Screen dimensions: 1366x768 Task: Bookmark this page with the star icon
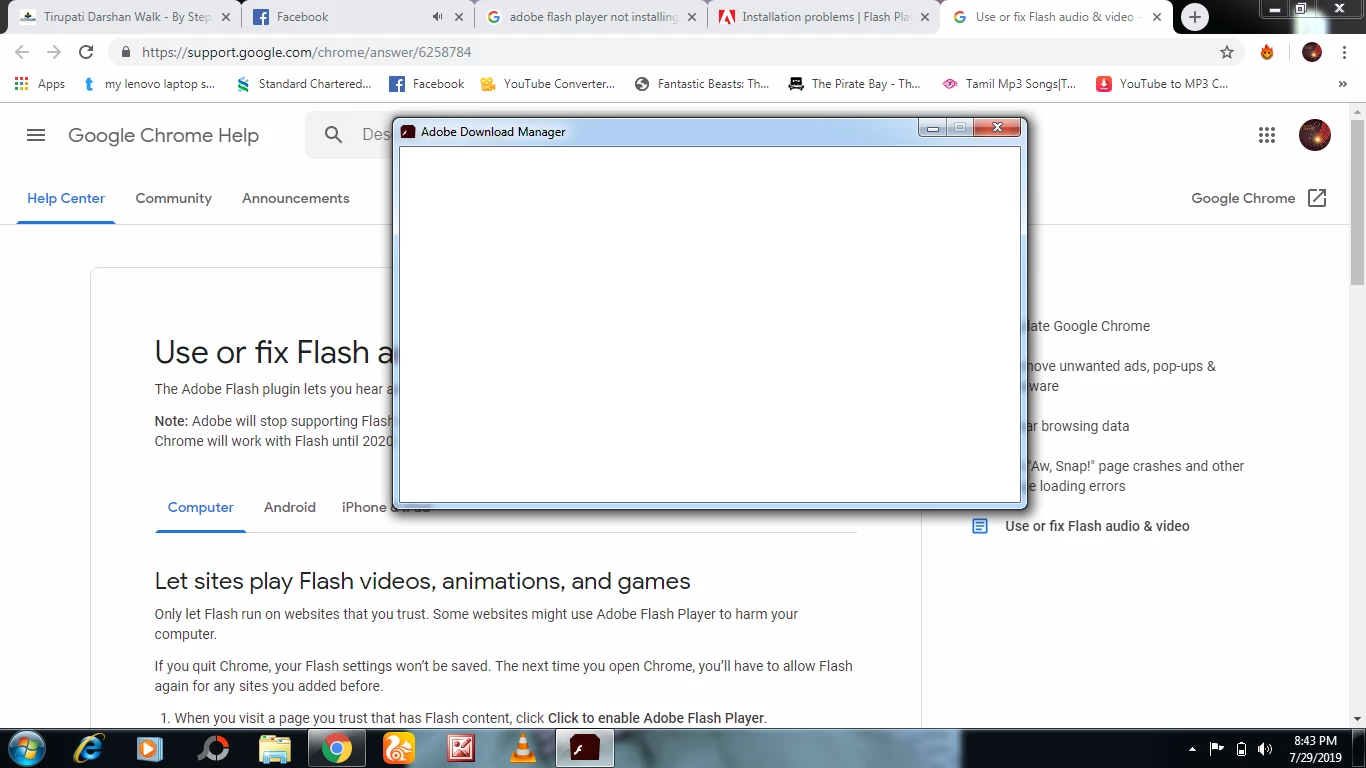click(1227, 52)
